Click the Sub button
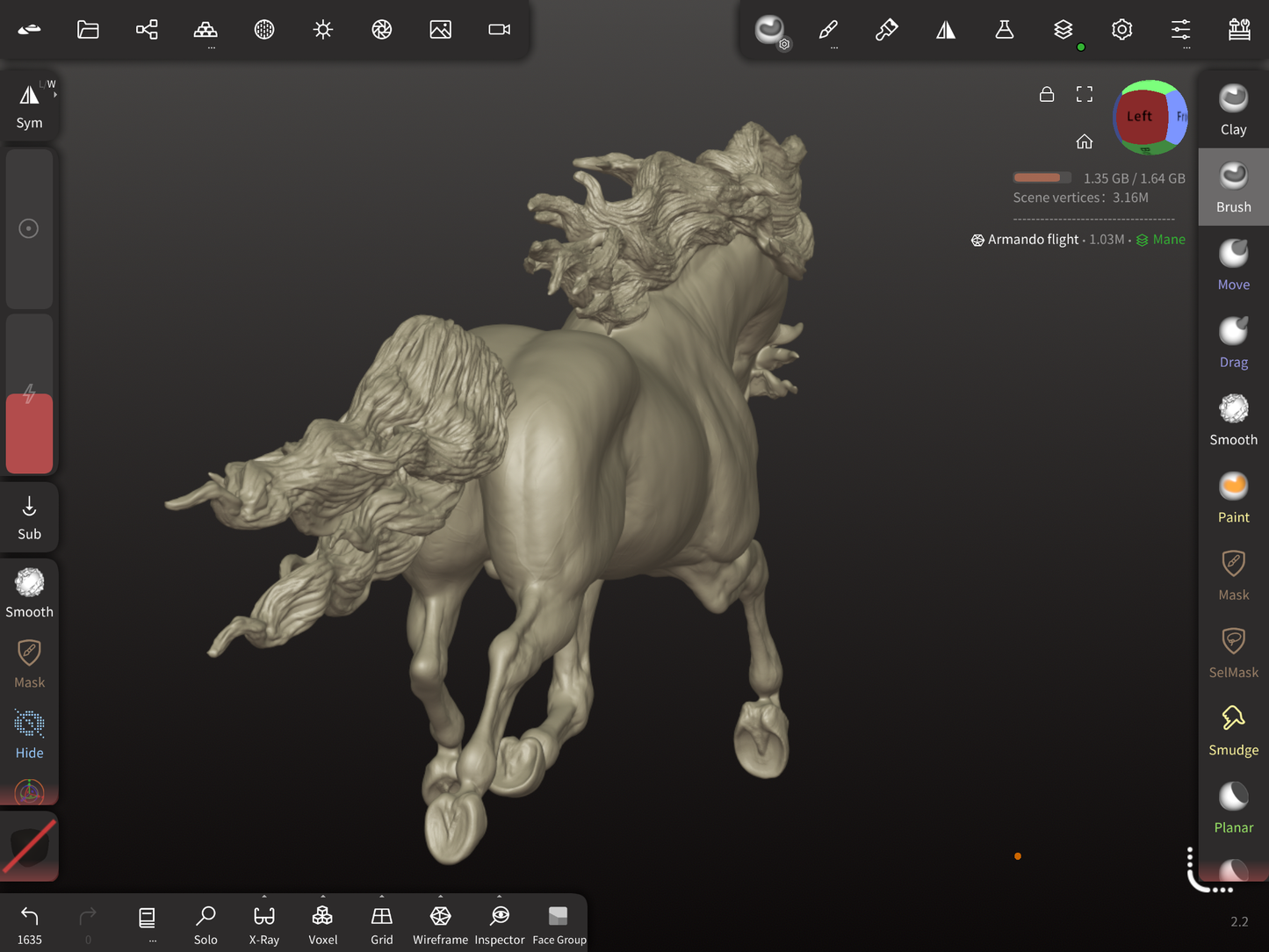 click(29, 517)
